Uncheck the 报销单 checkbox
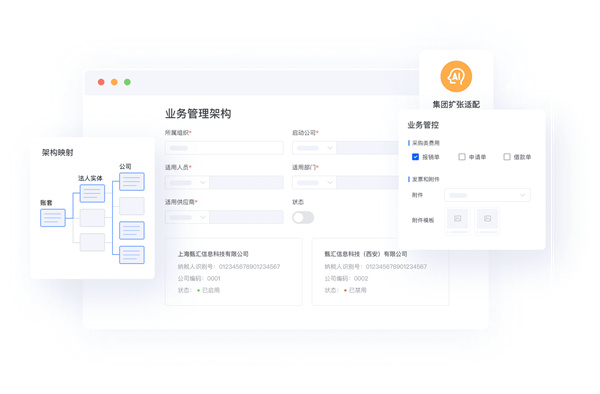The image size is (600, 394). pos(415,157)
